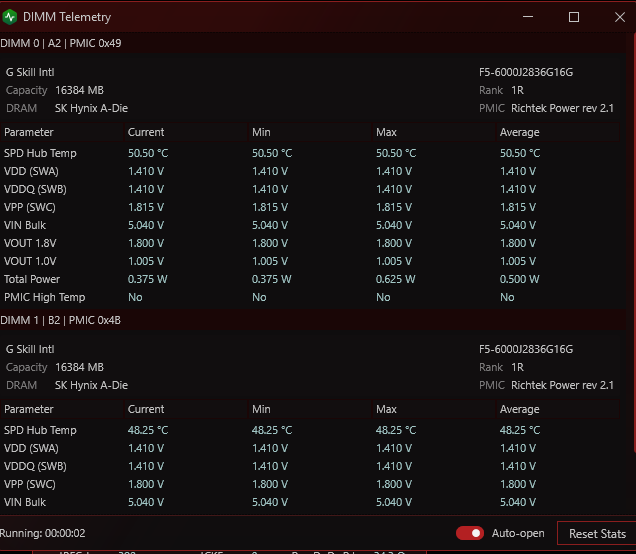Click the 1.800 V current VPP in DIMM 1

146,484
